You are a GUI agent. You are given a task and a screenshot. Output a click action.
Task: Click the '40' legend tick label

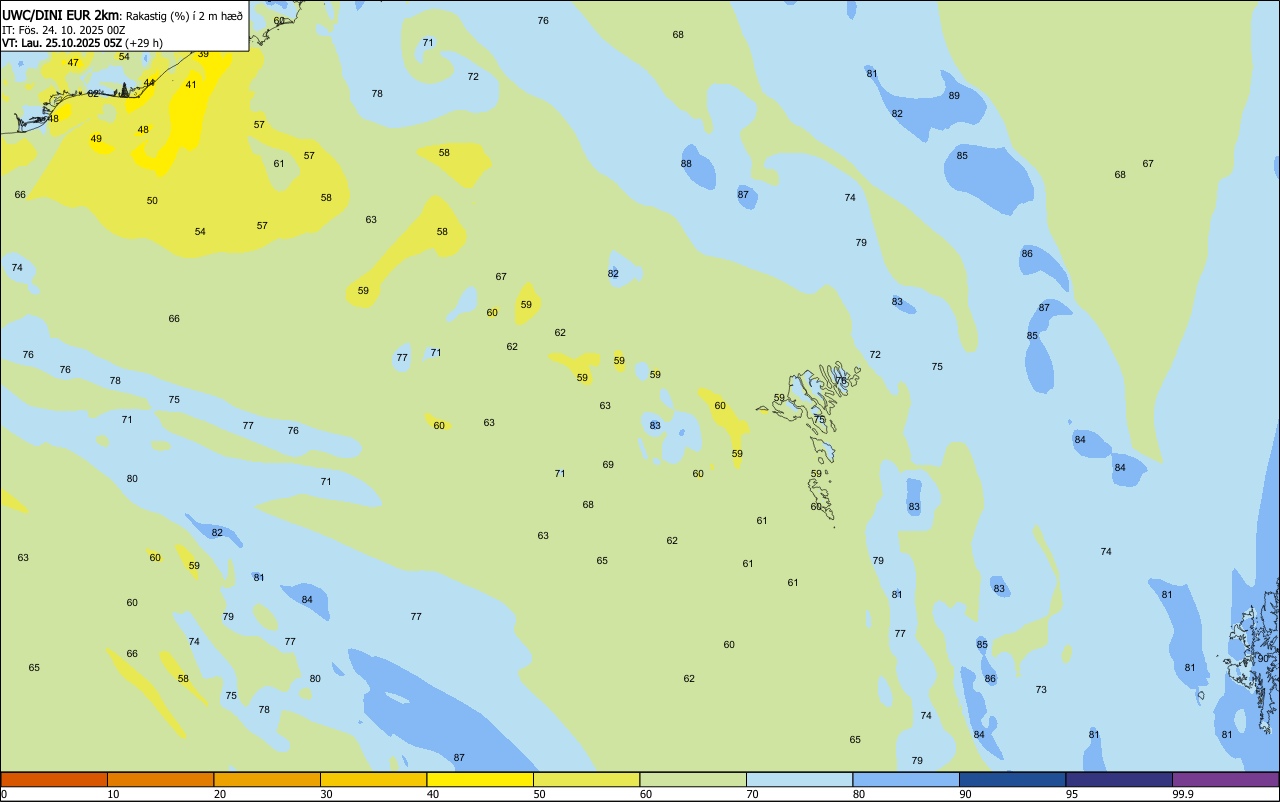coord(433,794)
